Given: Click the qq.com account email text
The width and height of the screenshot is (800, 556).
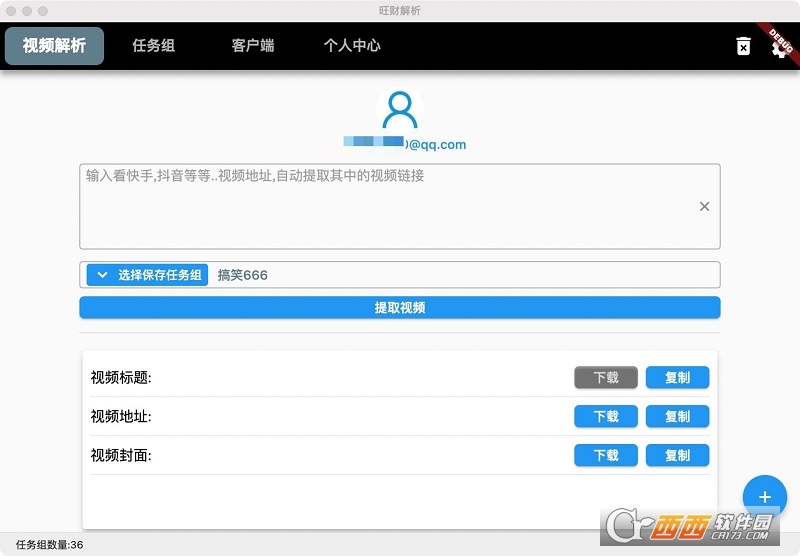Looking at the screenshot, I should (x=405, y=144).
